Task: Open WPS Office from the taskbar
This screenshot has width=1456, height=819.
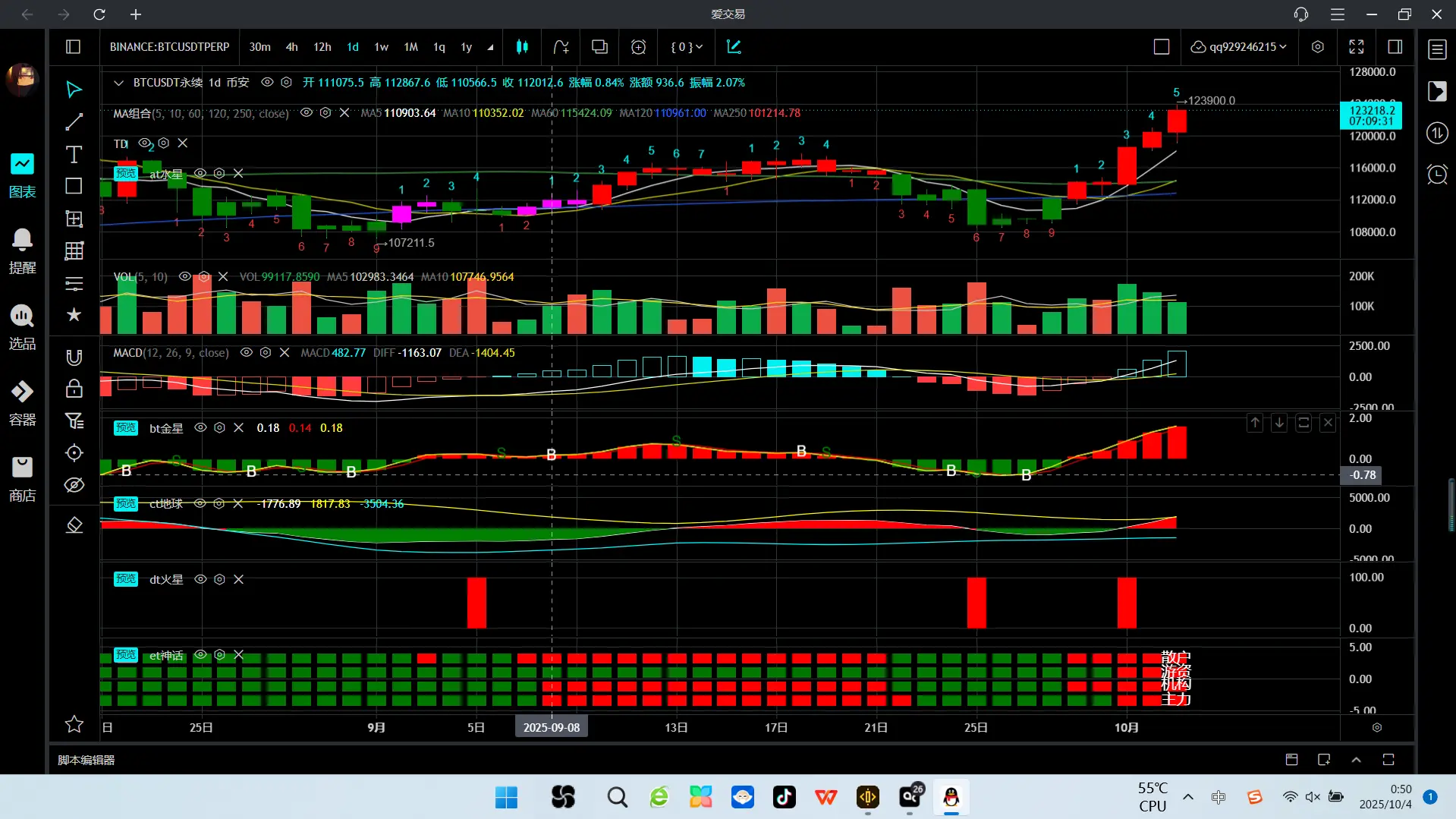Action: 826,797
